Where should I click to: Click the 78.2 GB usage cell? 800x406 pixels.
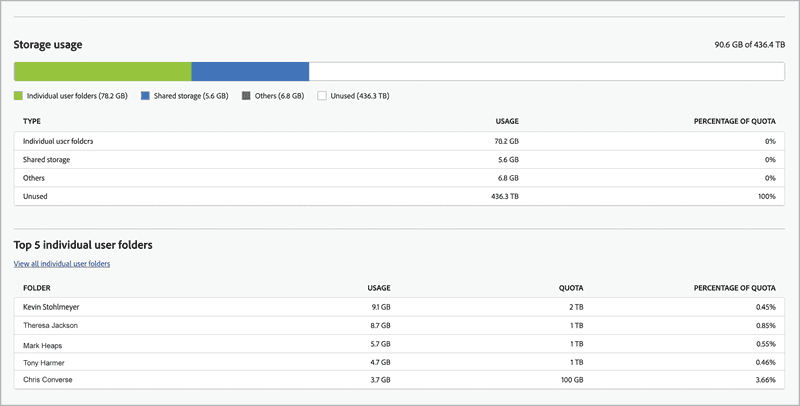click(507, 141)
